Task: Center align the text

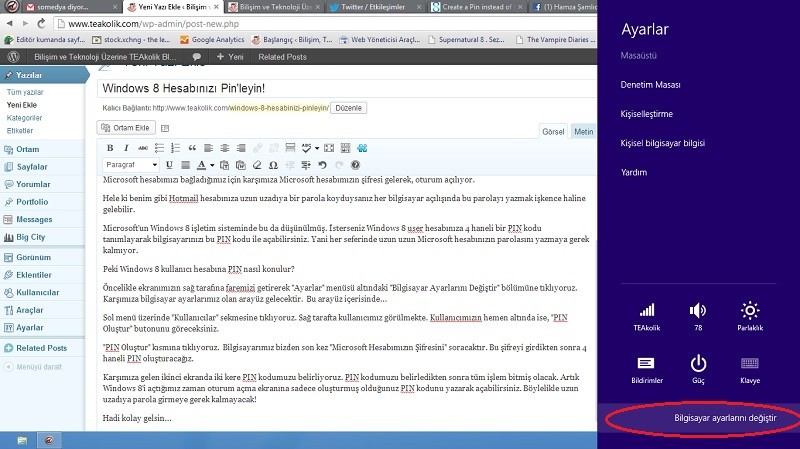Action: pos(224,148)
